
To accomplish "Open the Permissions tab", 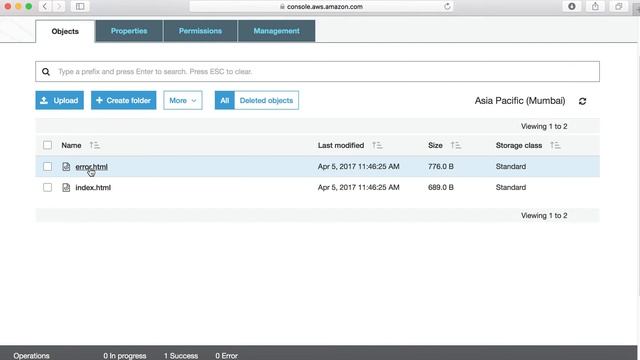I will click(x=200, y=31).
